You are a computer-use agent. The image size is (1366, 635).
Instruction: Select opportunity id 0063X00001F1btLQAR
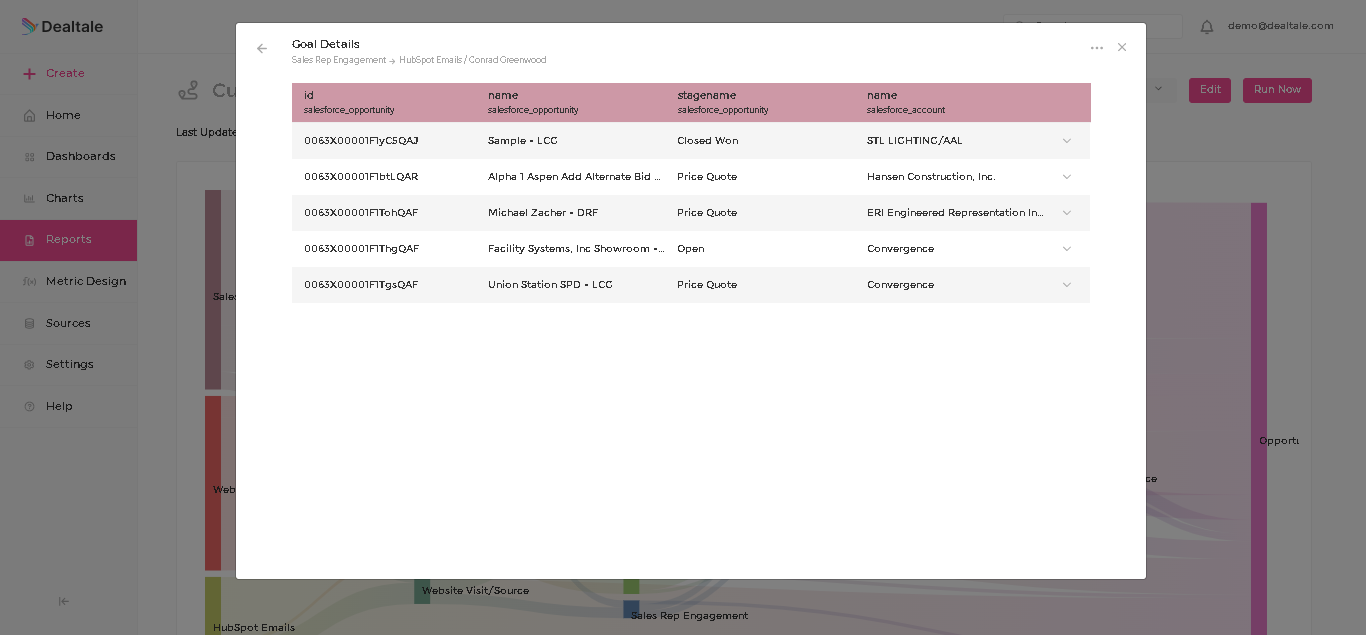point(361,177)
